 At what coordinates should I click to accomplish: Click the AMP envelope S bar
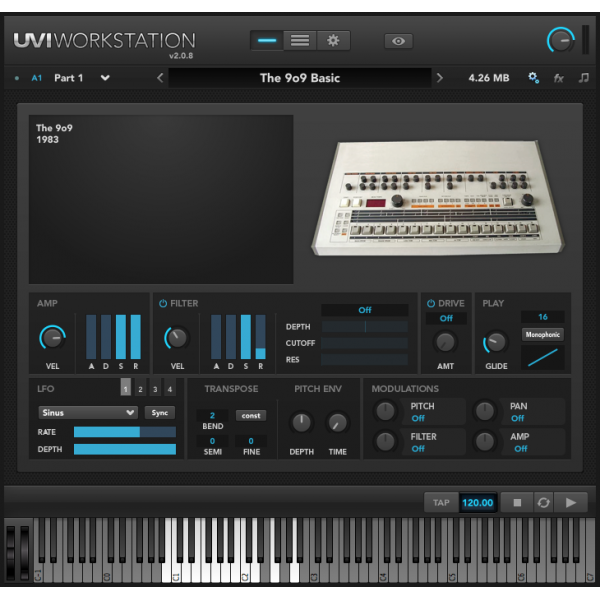click(x=121, y=337)
